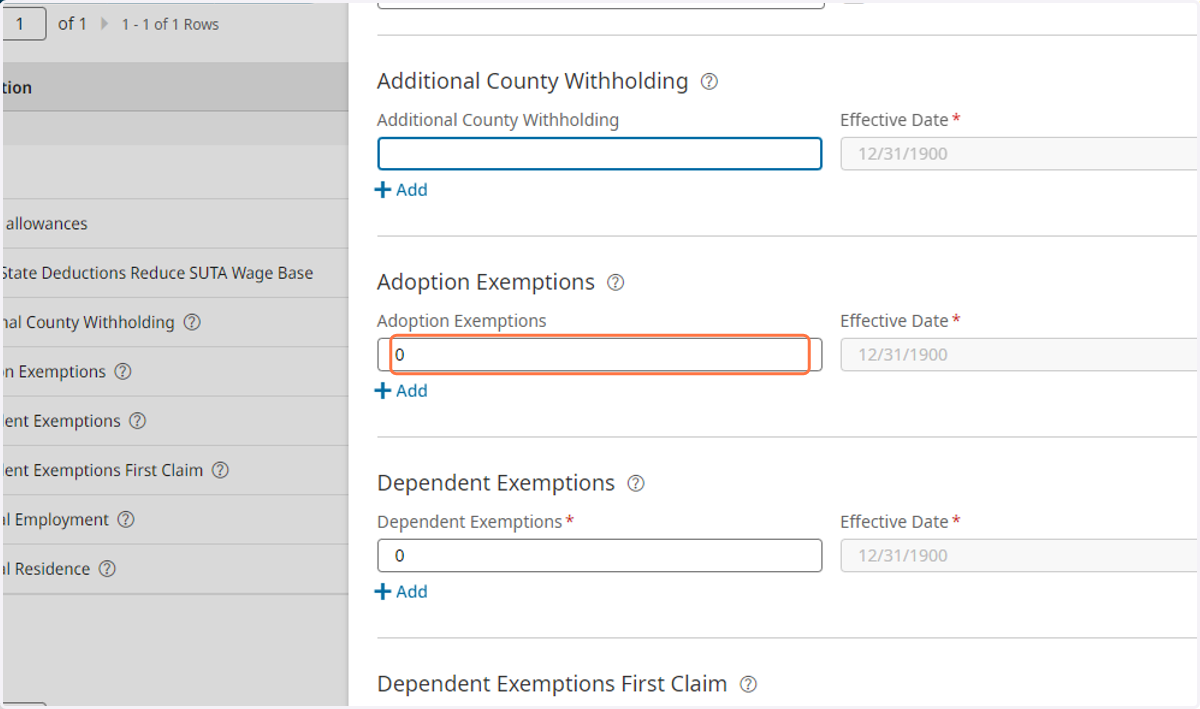Screen dimensions: 1200x709
Task: Open help icon beside Dependent Exemptions heading
Action: pos(636,484)
